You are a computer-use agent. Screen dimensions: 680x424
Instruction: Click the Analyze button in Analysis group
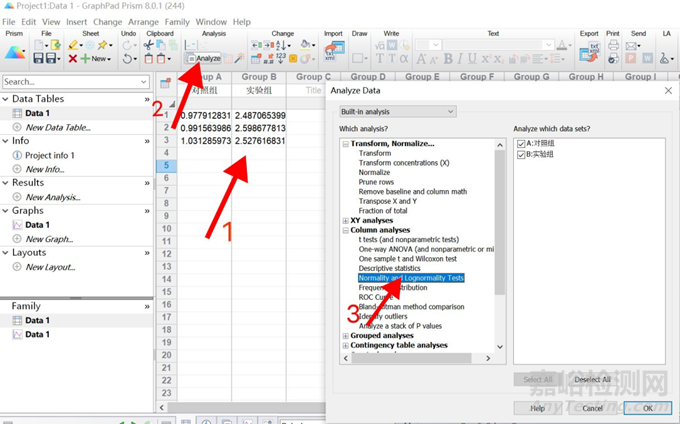pos(203,58)
